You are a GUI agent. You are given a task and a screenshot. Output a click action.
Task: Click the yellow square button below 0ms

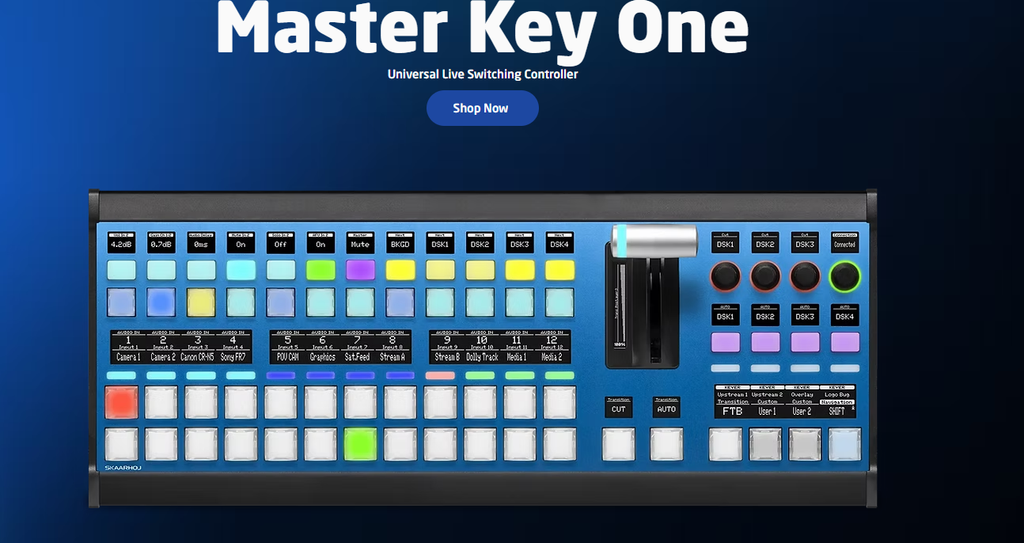click(x=201, y=303)
